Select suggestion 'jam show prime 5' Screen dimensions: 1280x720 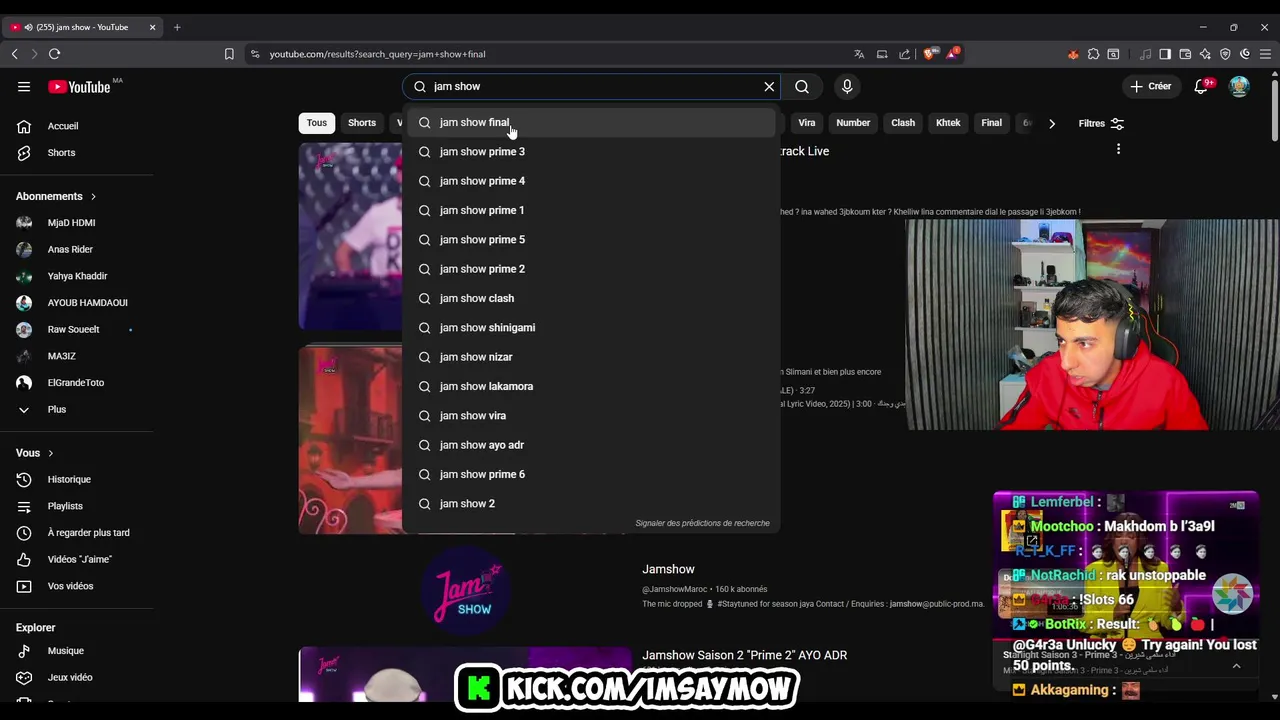tap(591, 240)
